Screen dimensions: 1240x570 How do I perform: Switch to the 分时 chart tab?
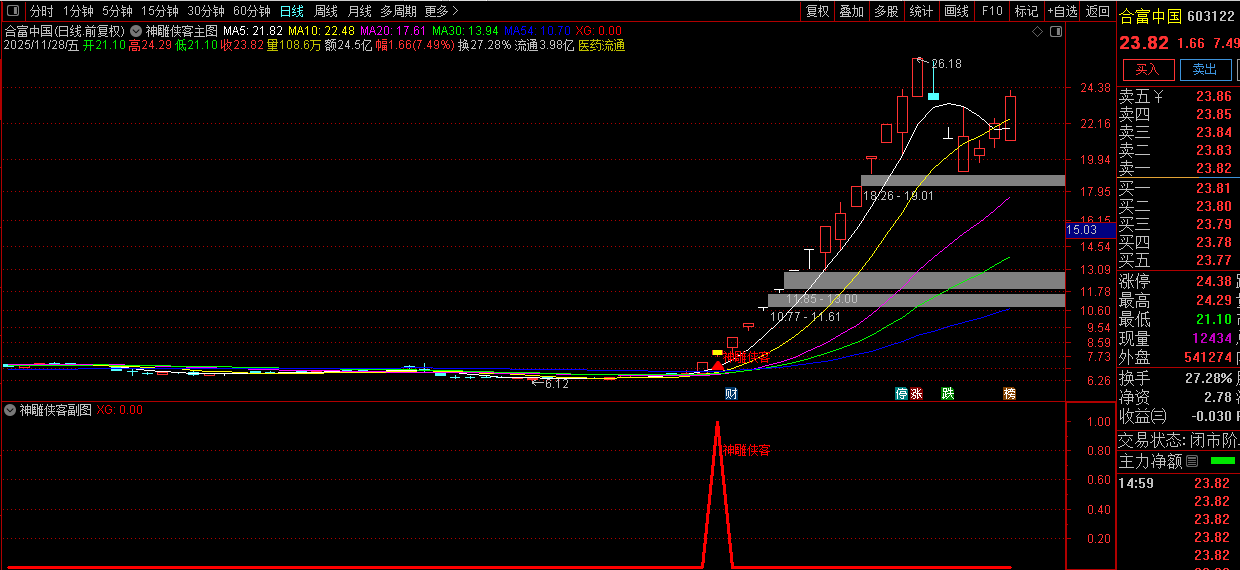(x=41, y=11)
